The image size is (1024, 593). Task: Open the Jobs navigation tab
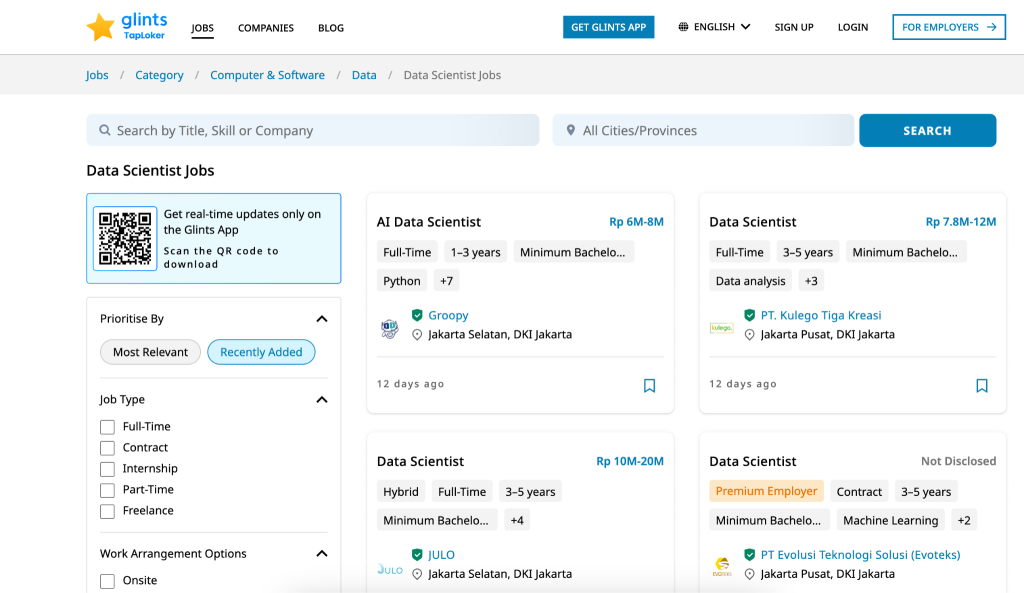(x=202, y=28)
